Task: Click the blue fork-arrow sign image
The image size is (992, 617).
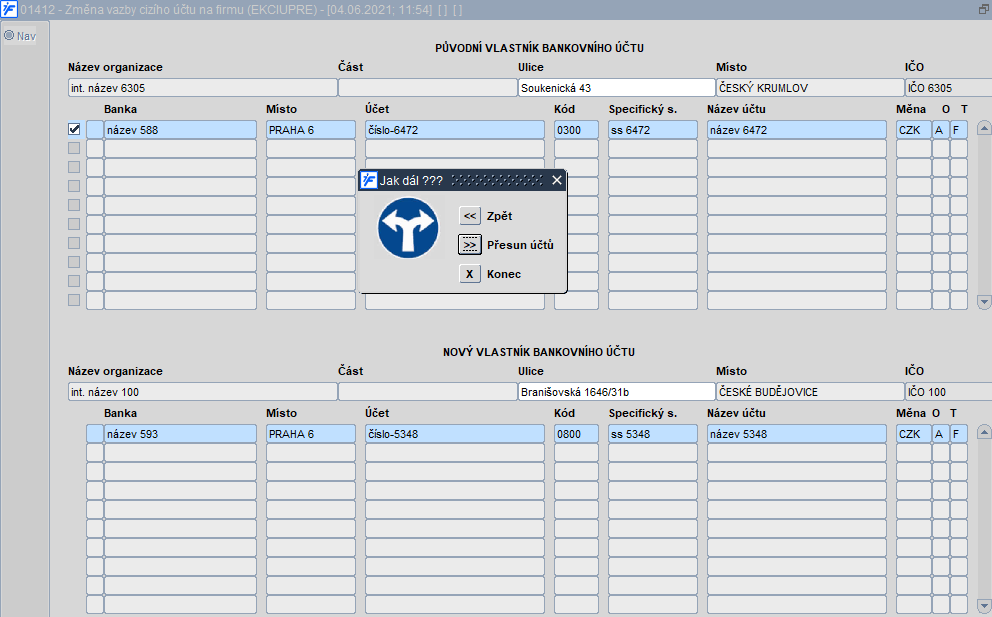Action: point(407,229)
